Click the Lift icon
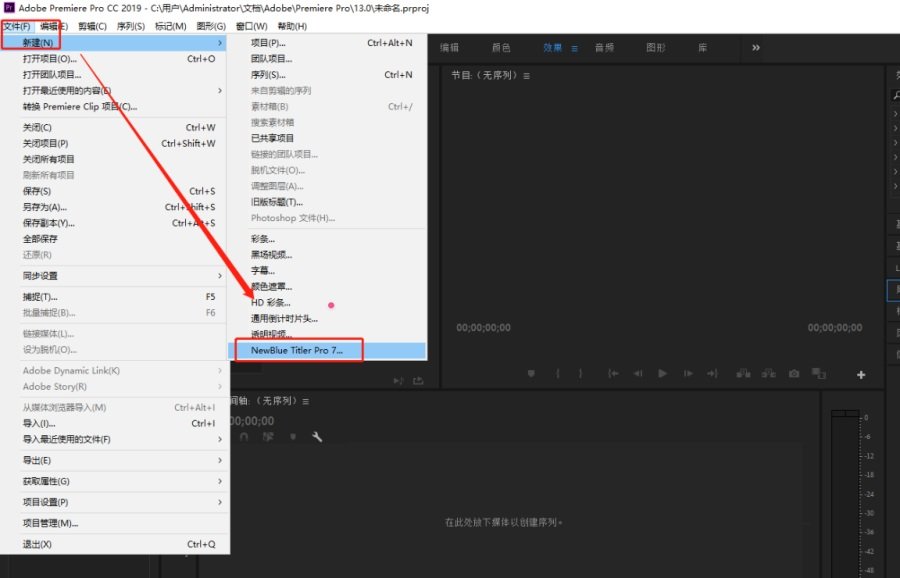Viewport: 900px width, 578px height. point(743,374)
